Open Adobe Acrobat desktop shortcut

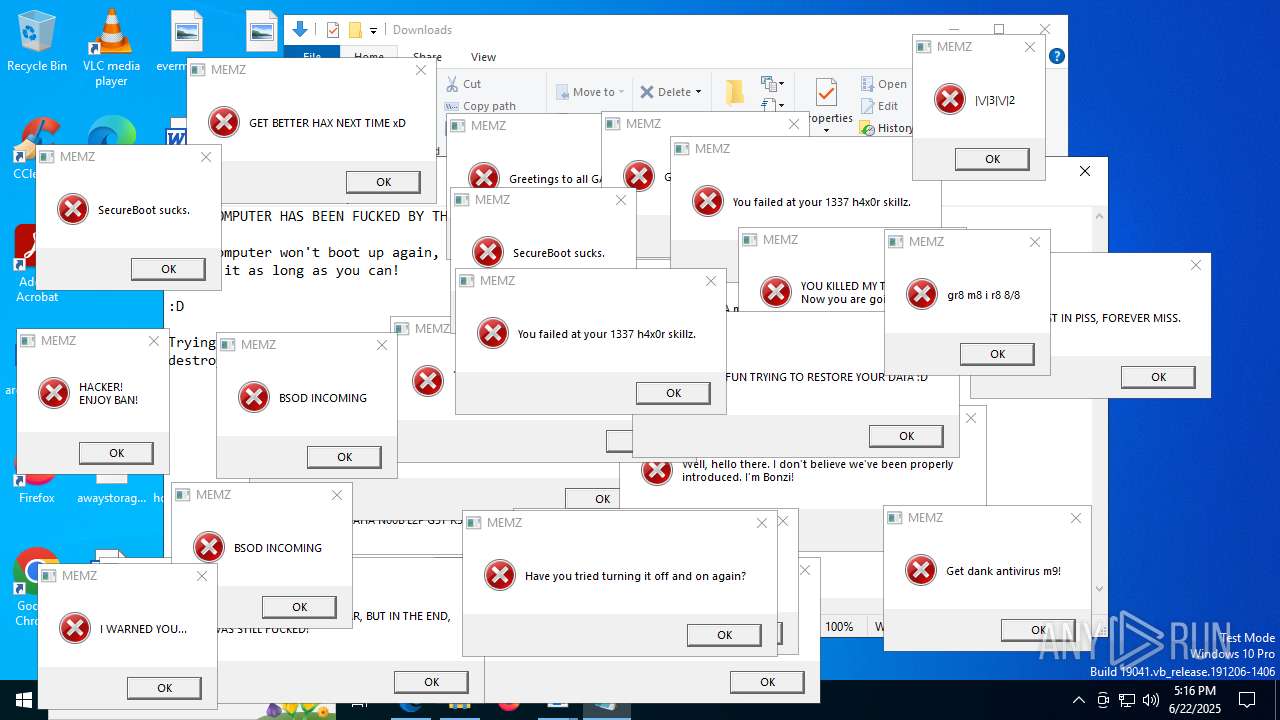pyautogui.click(x=36, y=263)
